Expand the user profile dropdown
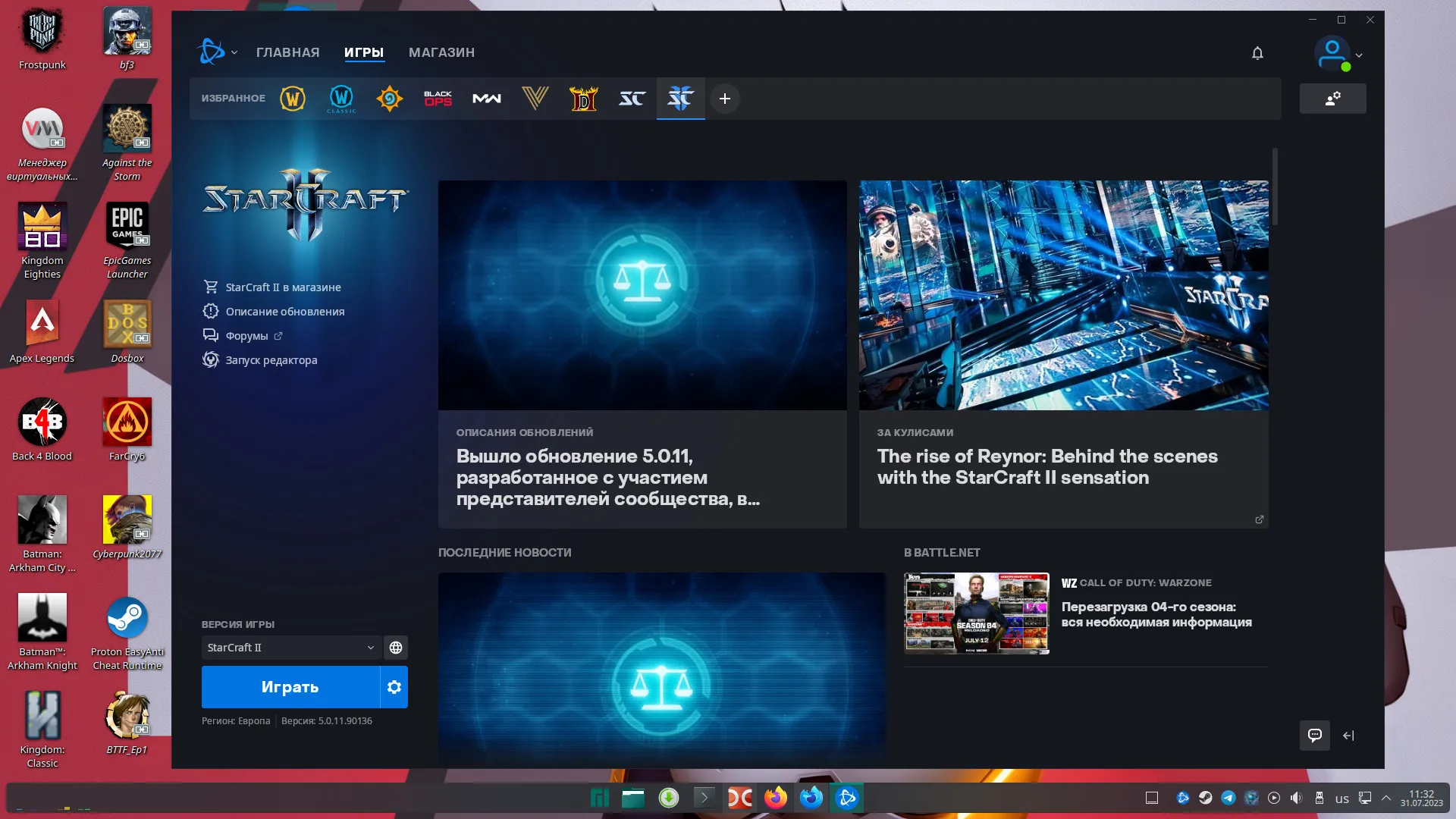1456x819 pixels. coord(1338,54)
